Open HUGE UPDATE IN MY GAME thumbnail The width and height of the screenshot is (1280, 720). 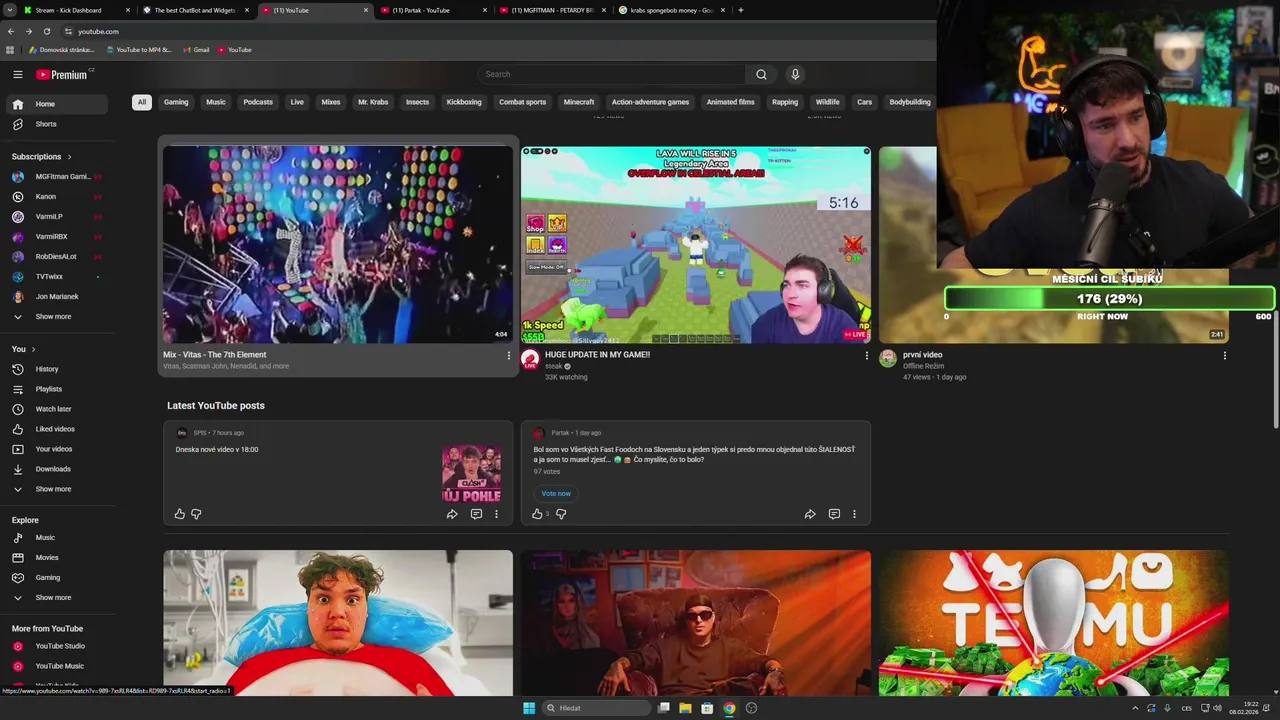click(x=696, y=245)
